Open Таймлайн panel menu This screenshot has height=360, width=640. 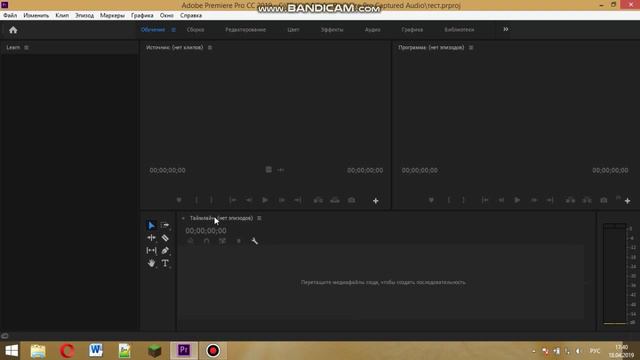(x=259, y=218)
